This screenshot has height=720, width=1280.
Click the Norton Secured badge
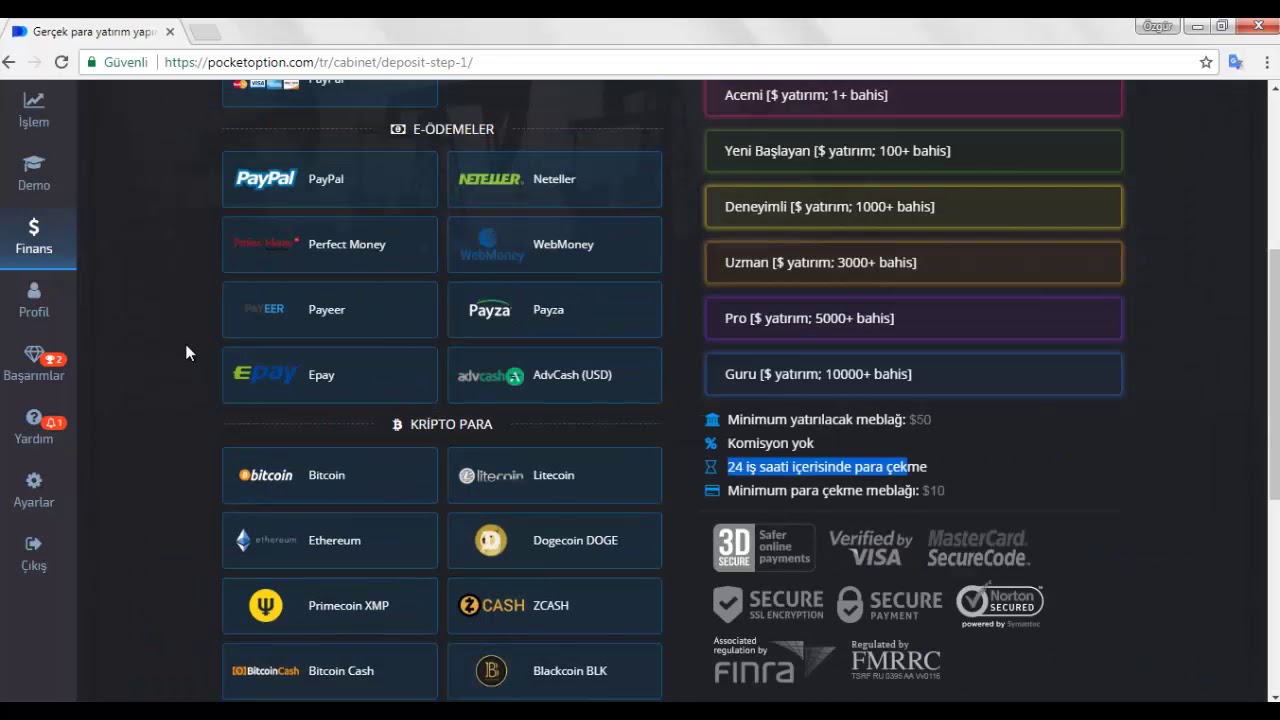[x=999, y=606]
